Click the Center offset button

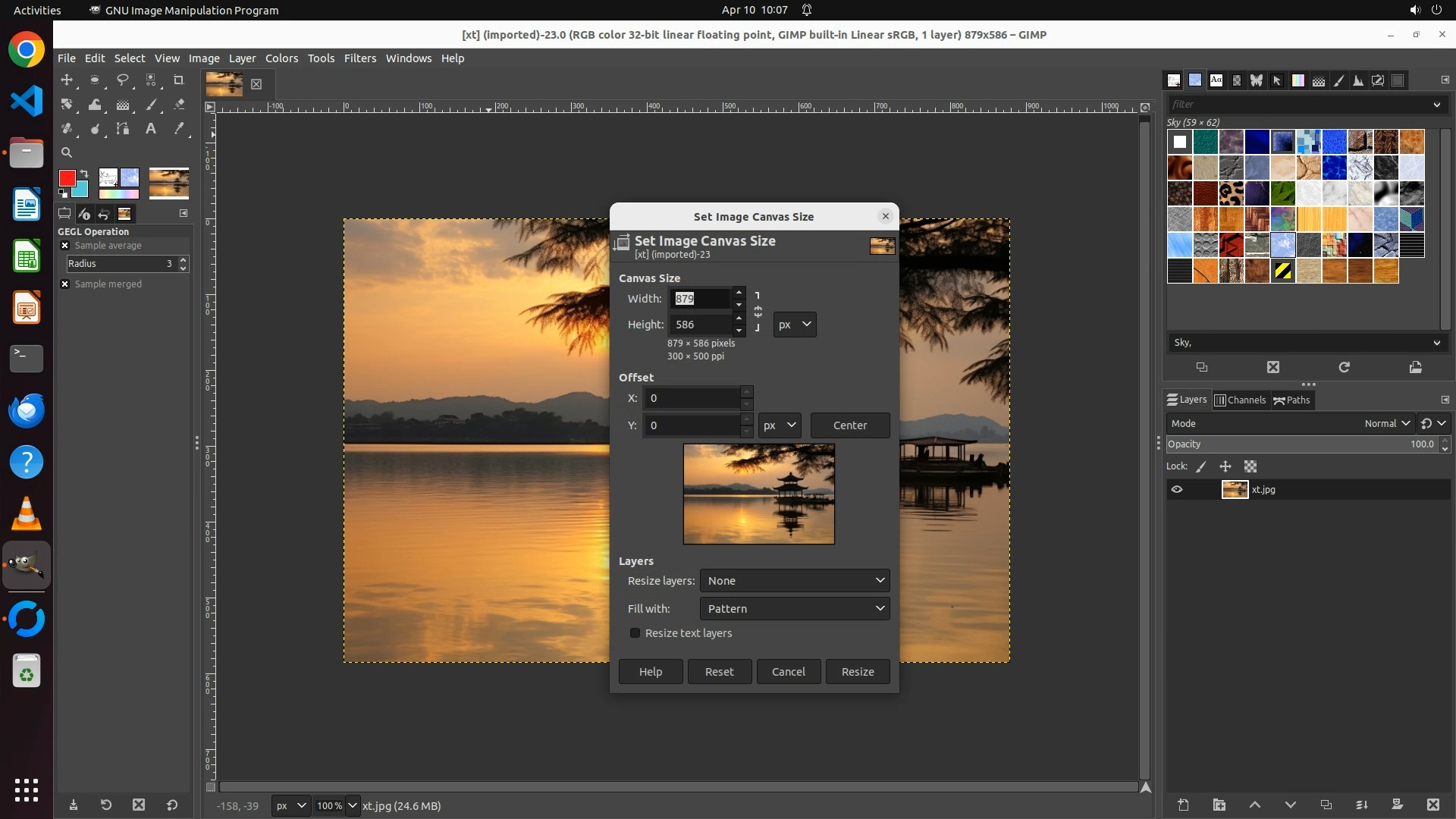(849, 425)
